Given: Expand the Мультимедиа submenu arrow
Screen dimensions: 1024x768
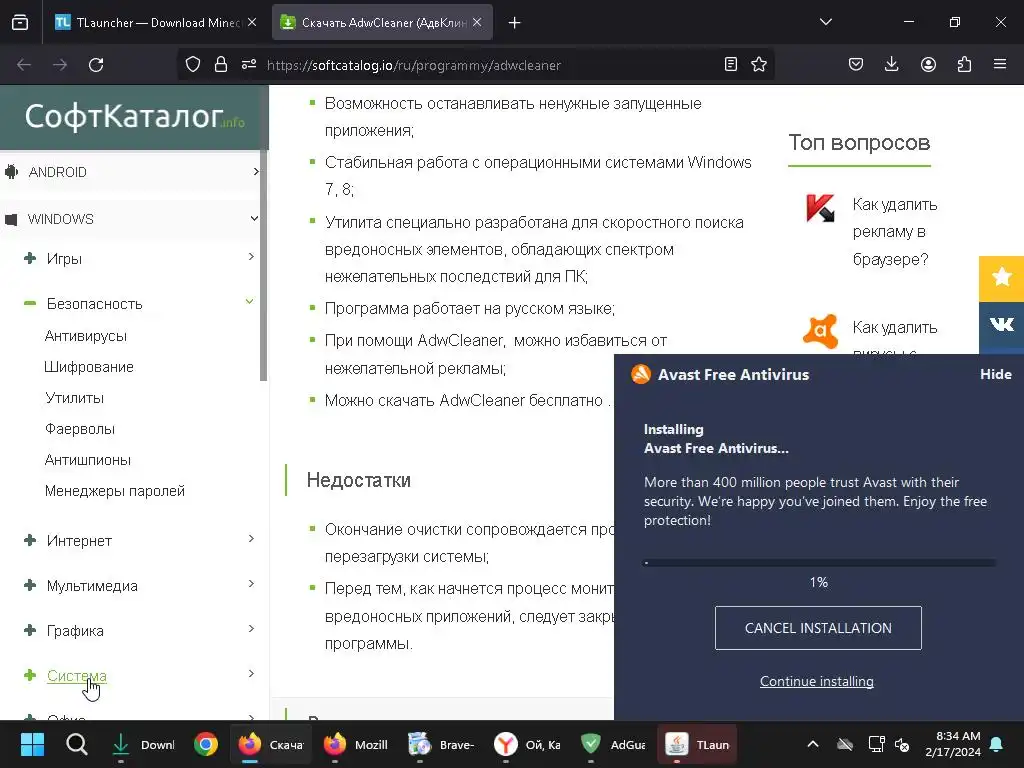Looking at the screenshot, I should coord(251,584).
